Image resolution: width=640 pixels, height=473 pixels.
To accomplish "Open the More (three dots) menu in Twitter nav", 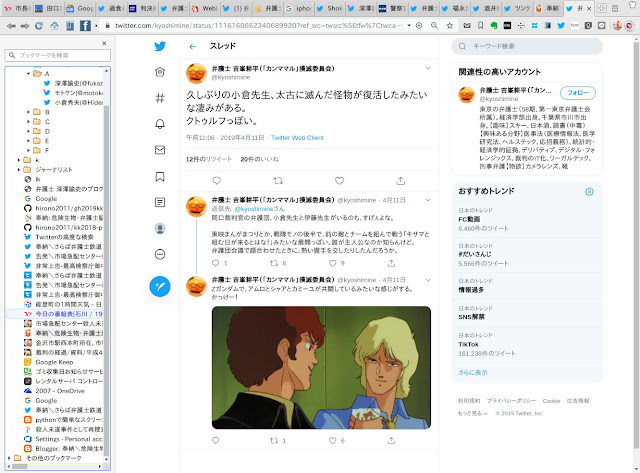I will 160,255.
